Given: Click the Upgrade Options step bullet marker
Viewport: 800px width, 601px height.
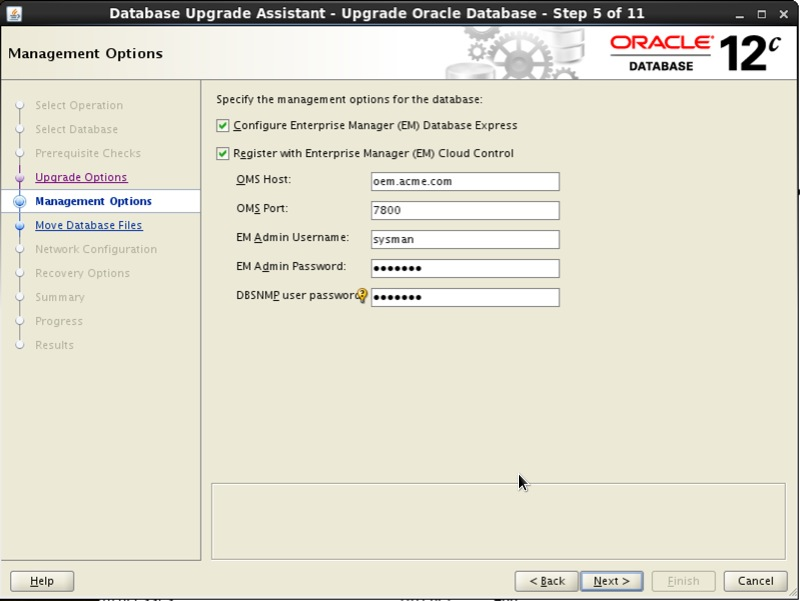Looking at the screenshot, I should 20,178.
